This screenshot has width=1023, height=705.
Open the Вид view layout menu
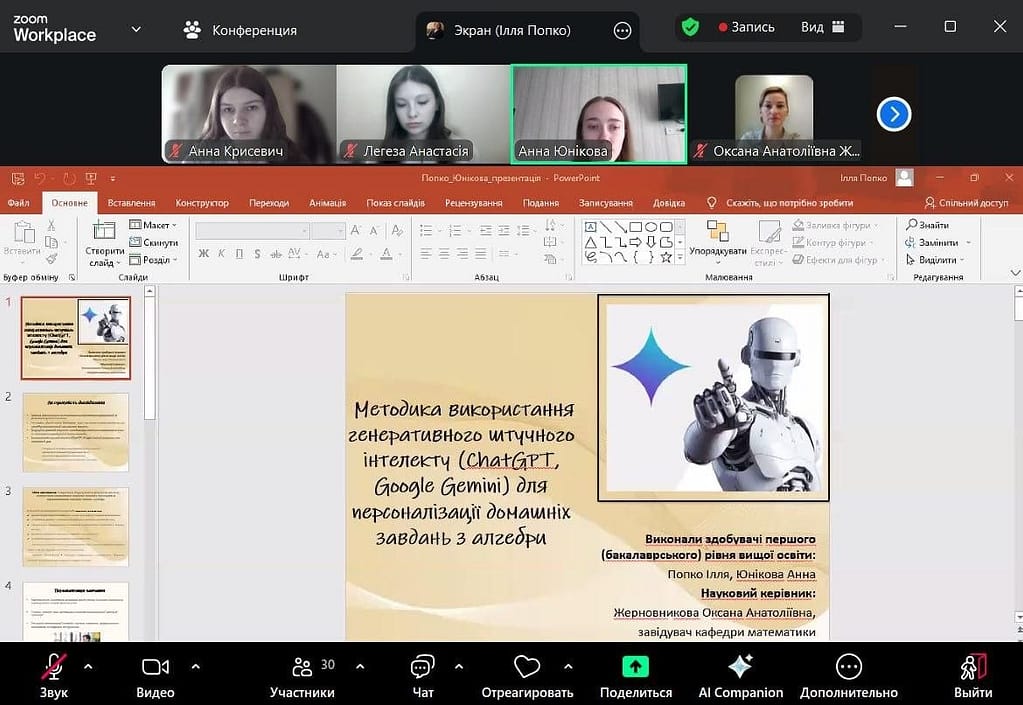pos(822,28)
